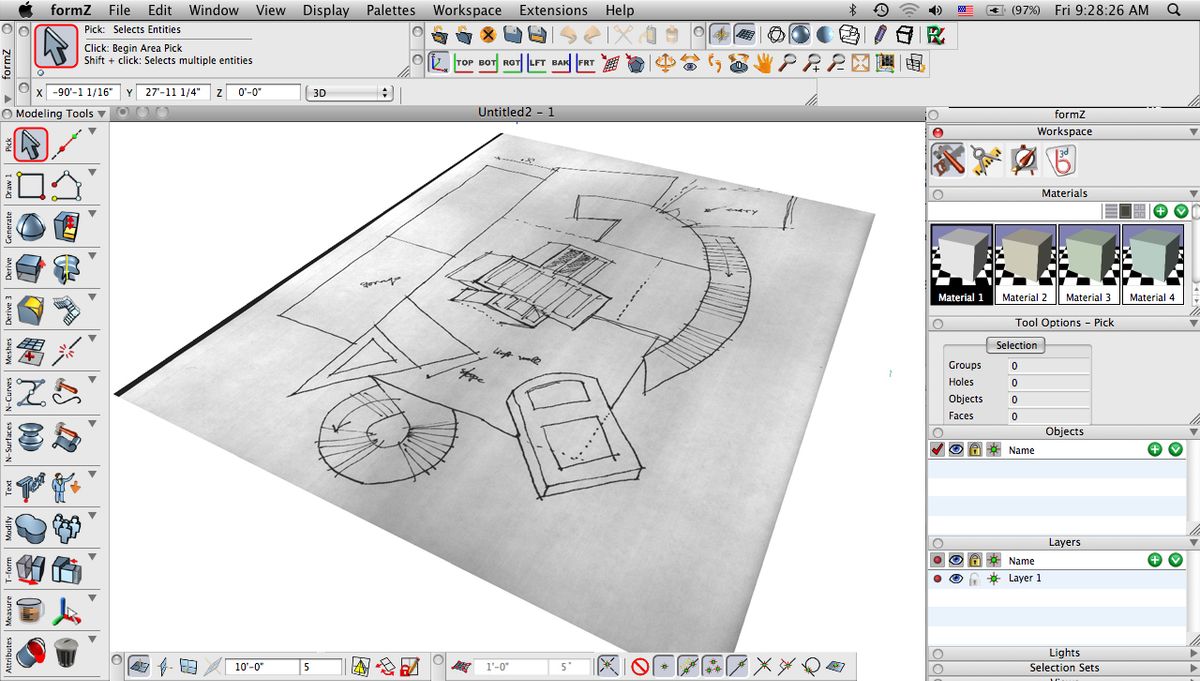Screen dimensions: 1200x681
Task: Open the Palettes menu
Action: [390, 10]
